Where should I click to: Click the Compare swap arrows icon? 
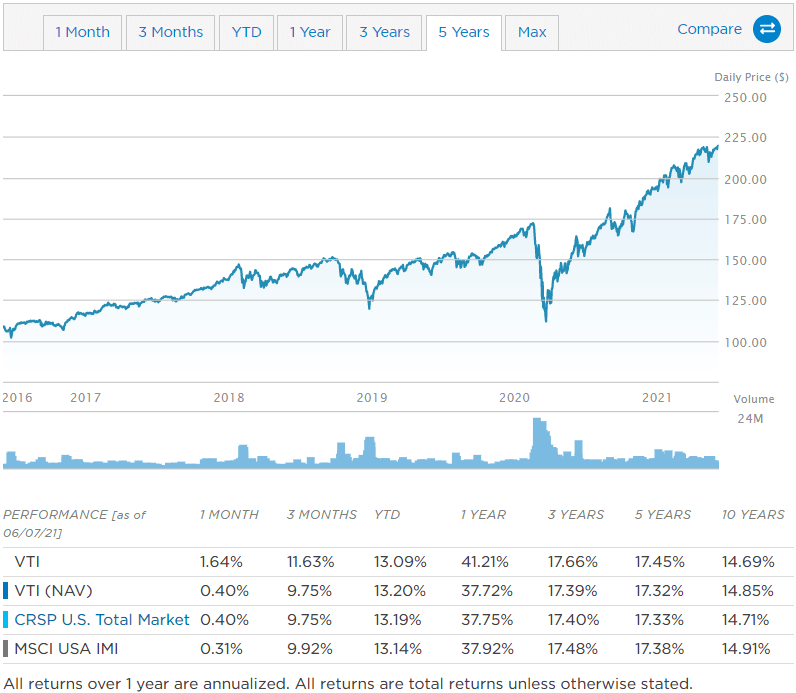pyautogui.click(x=767, y=29)
